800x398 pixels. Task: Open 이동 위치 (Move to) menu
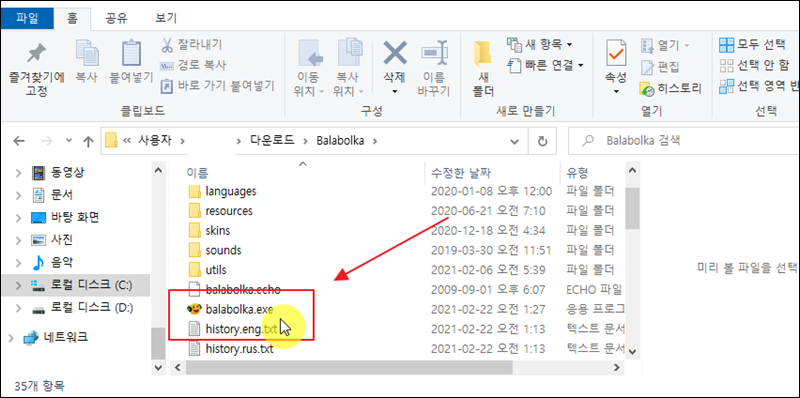[309, 68]
